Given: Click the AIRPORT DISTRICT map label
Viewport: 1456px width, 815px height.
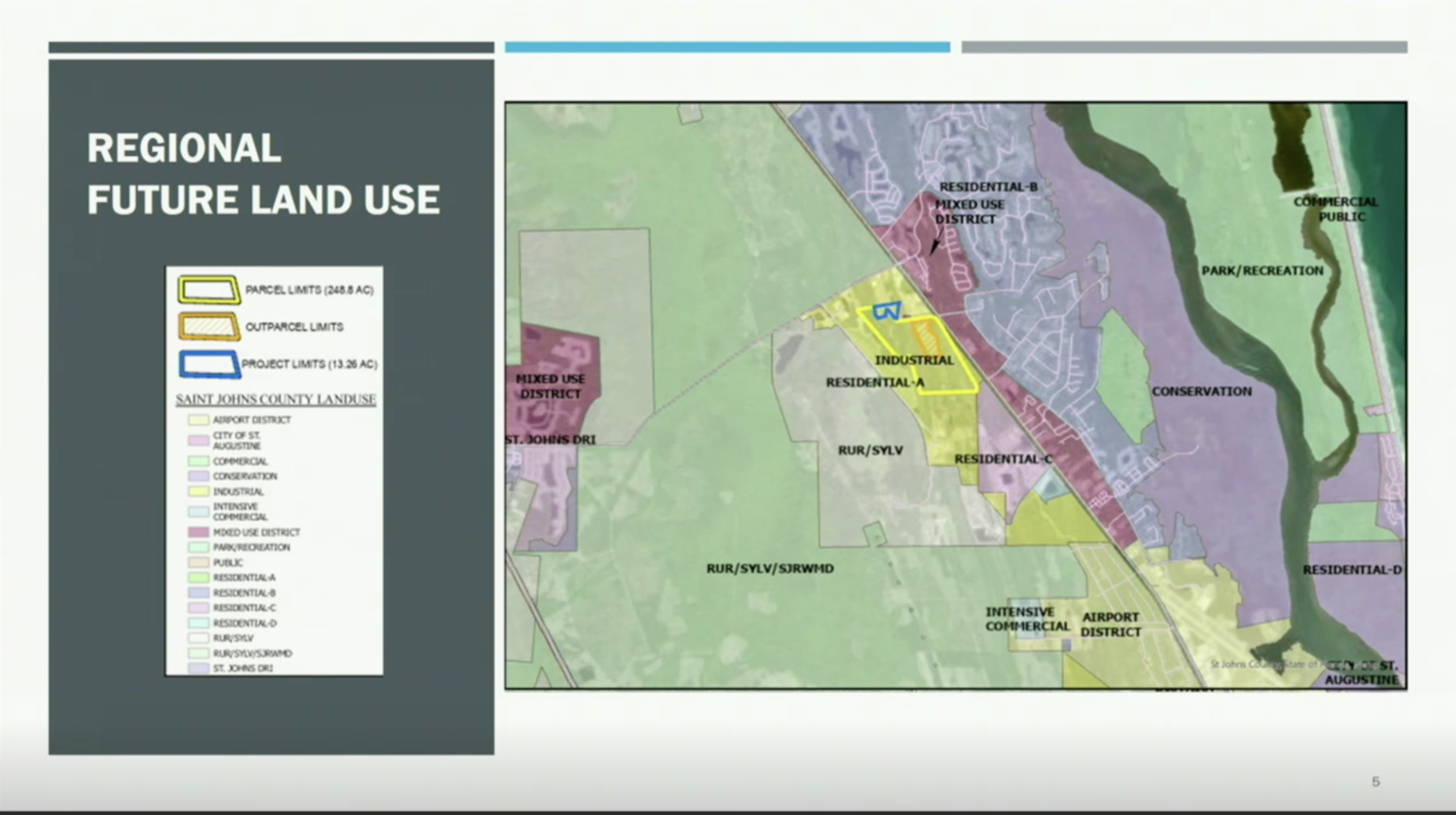Looking at the screenshot, I should click(1111, 625).
